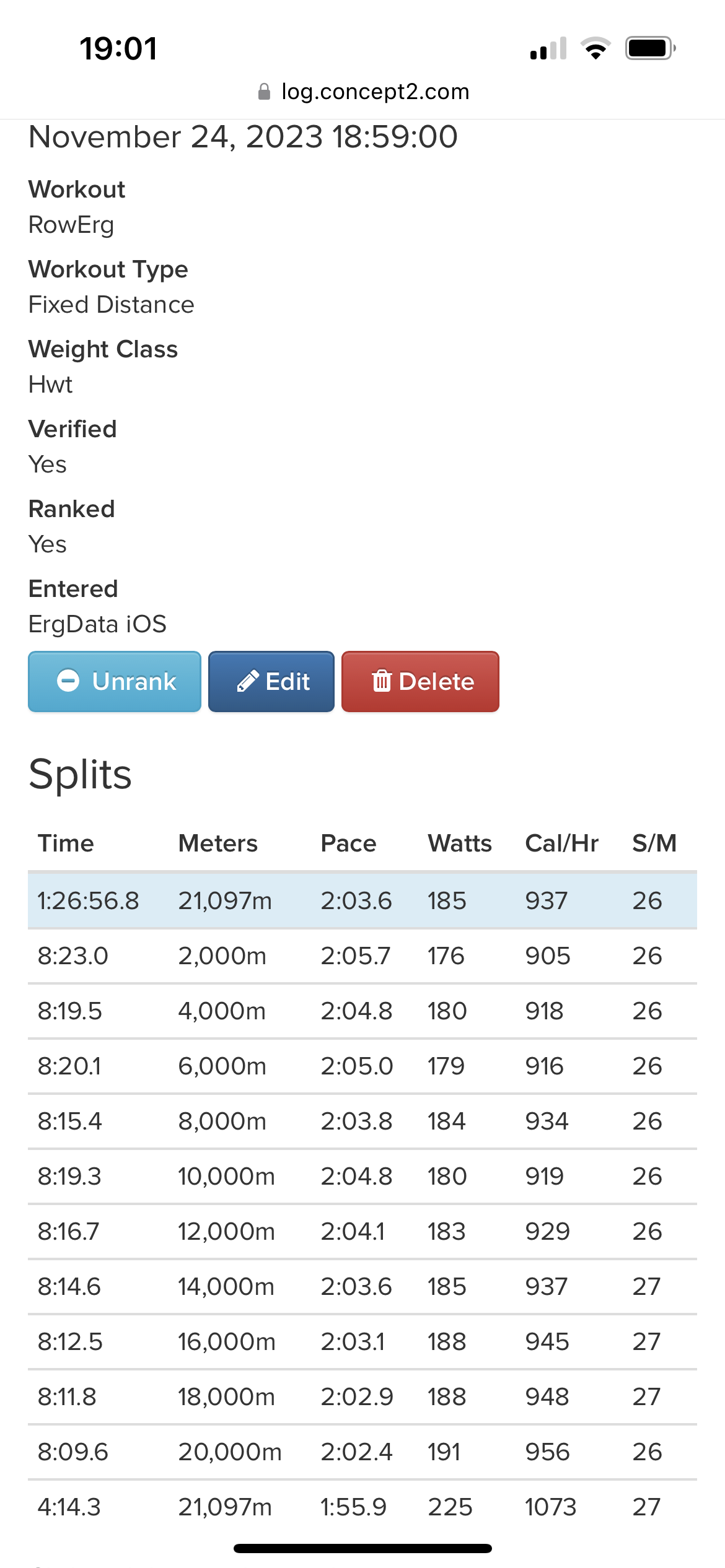Image resolution: width=725 pixels, height=1568 pixels.
Task: Click the minus circle icon on Unrank
Action: point(68,681)
